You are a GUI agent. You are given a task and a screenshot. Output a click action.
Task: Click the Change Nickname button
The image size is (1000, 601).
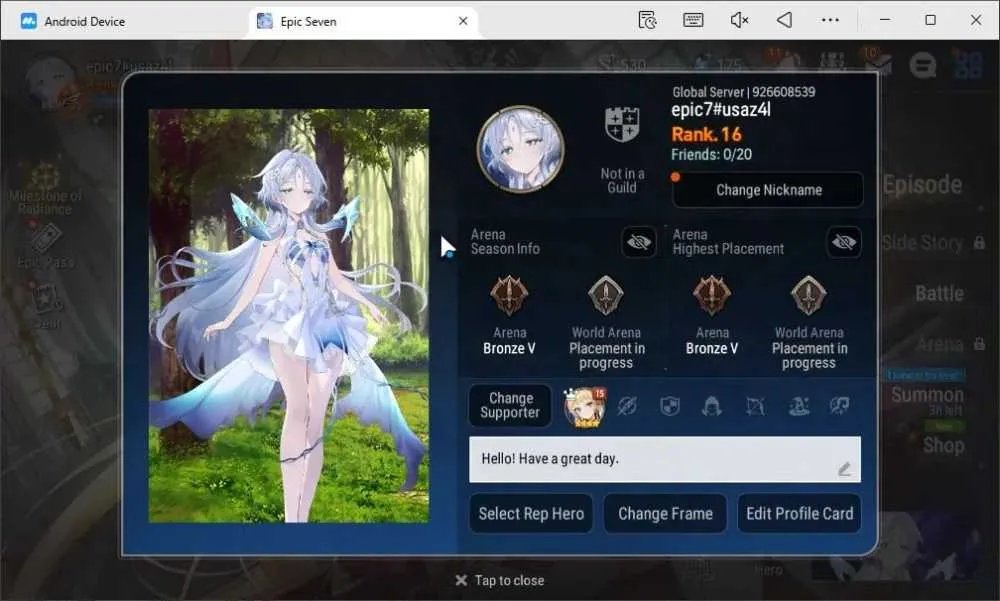pos(768,189)
